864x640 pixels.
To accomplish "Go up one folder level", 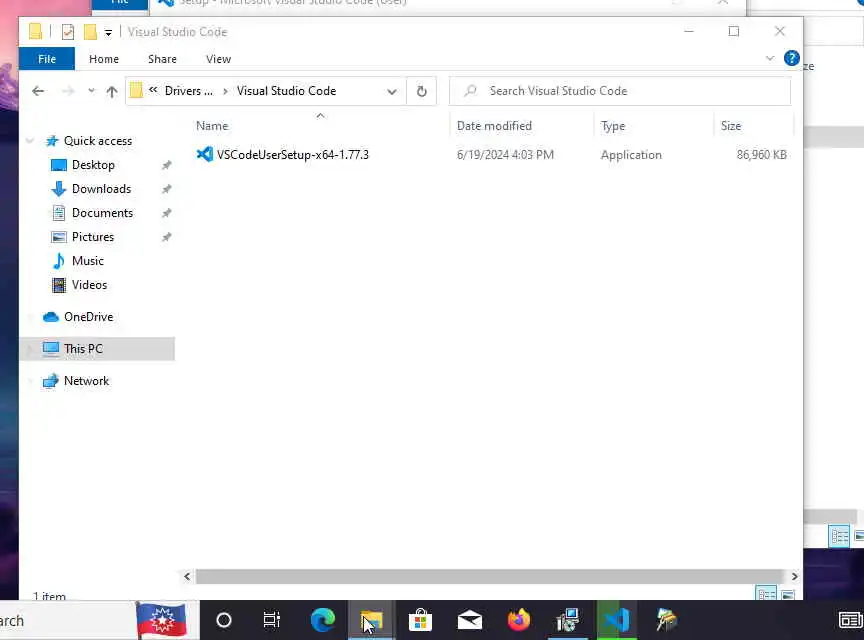I will (x=112, y=92).
